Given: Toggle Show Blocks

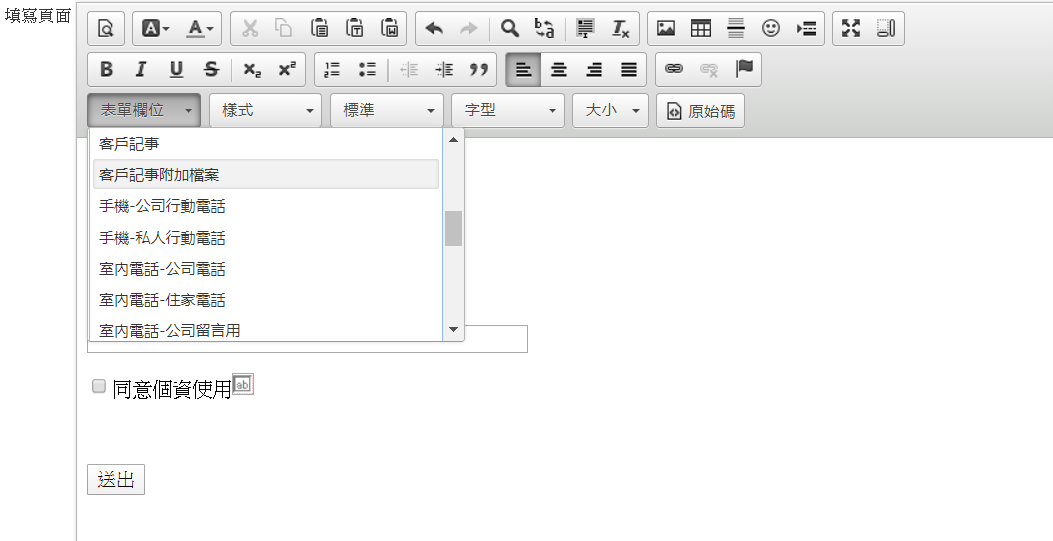Looking at the screenshot, I should [x=886, y=28].
